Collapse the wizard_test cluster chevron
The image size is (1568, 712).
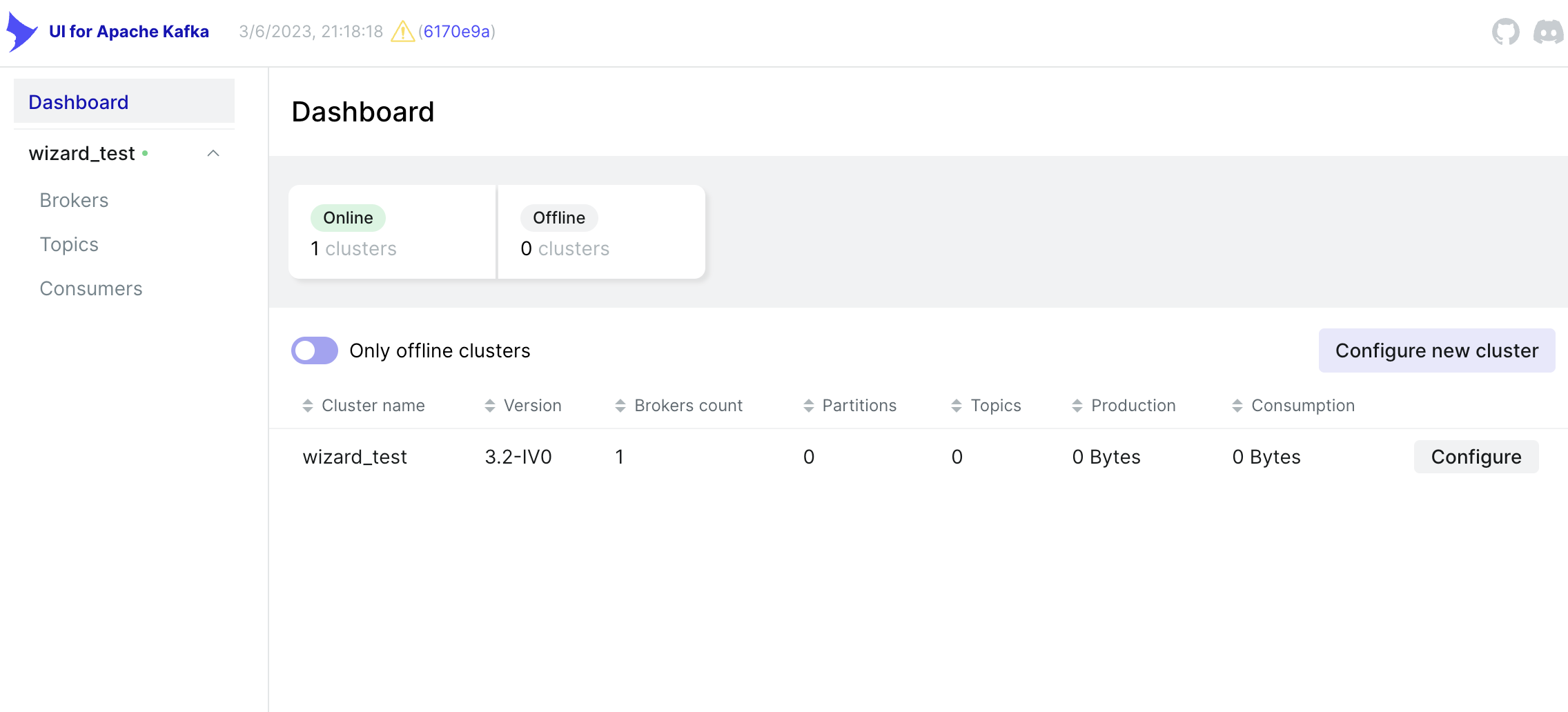213,153
